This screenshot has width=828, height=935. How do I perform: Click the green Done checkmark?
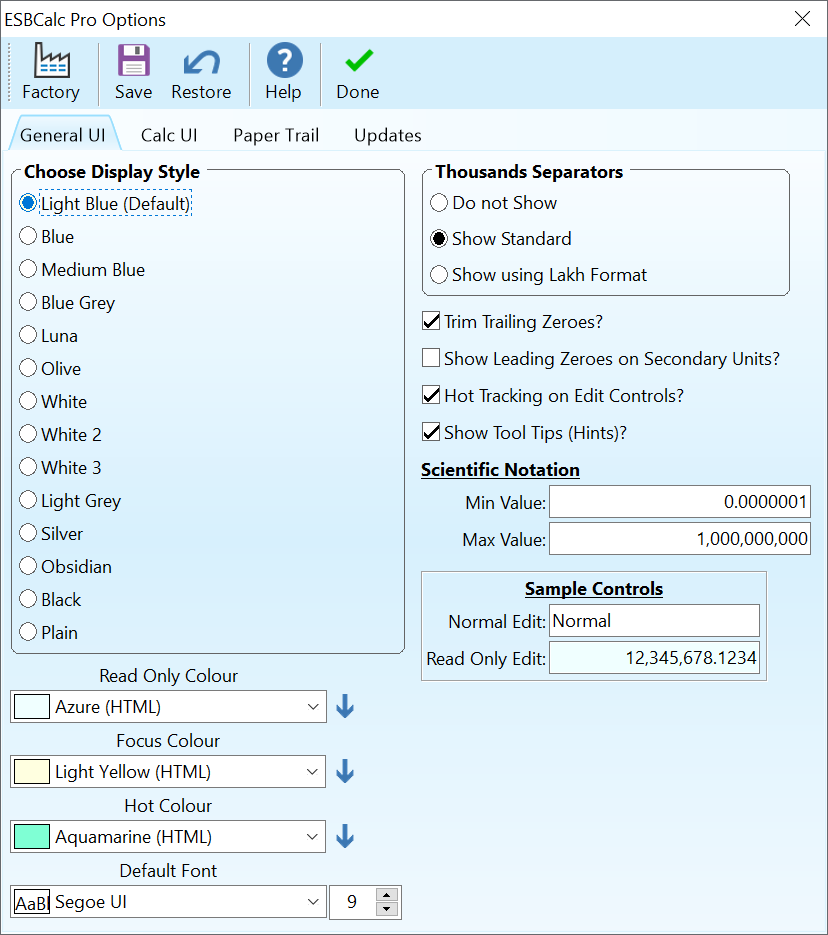coord(359,60)
